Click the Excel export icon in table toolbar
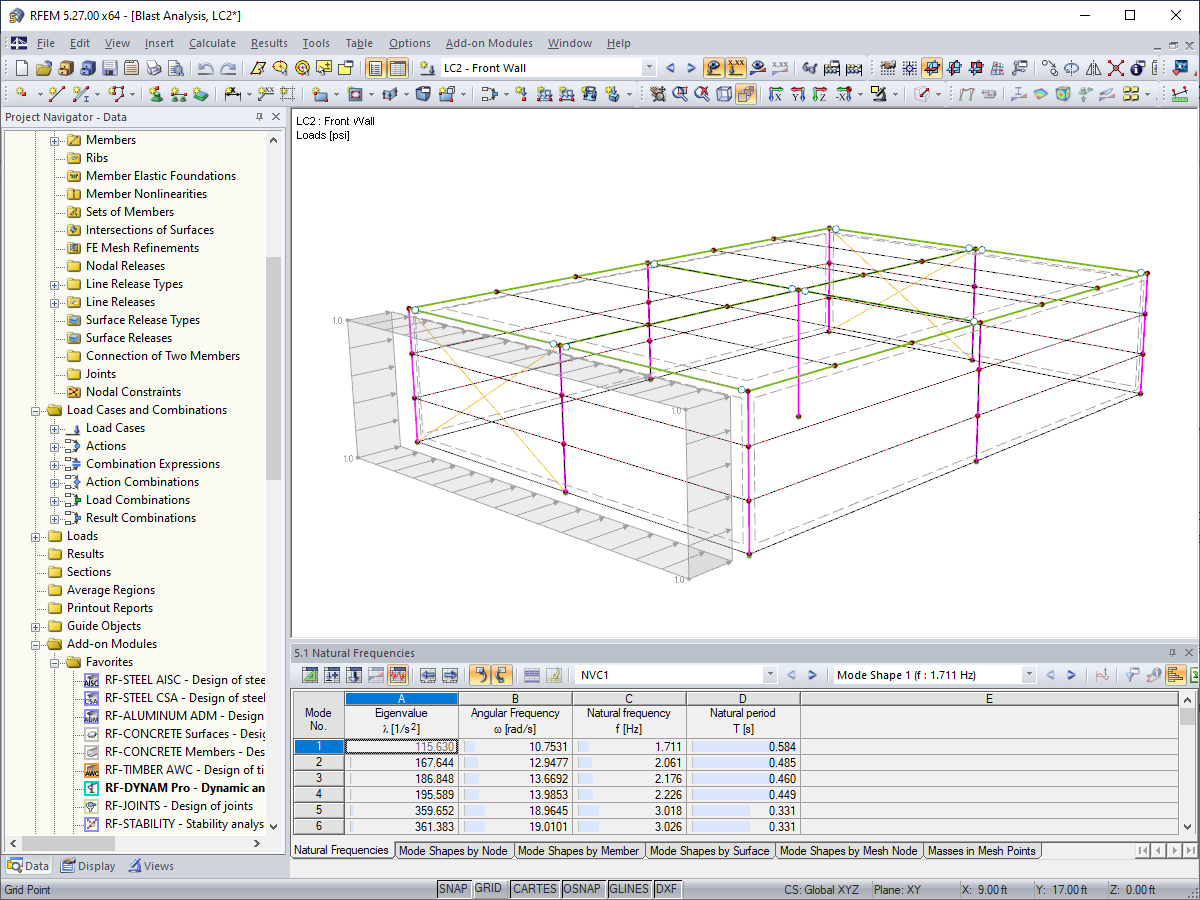Screen dimensions: 1200x900 (1197, 675)
